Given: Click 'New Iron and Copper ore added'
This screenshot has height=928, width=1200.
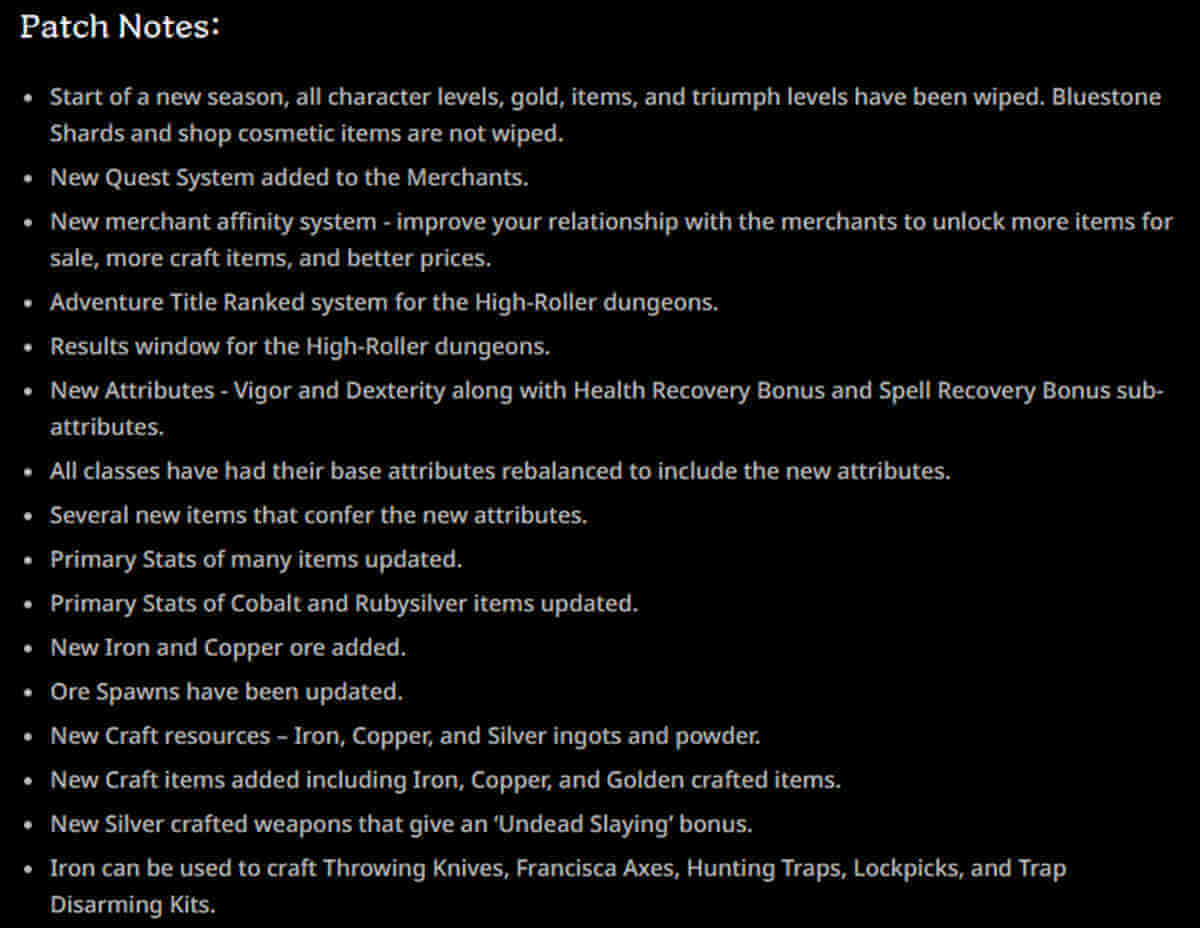Looking at the screenshot, I should point(228,647).
